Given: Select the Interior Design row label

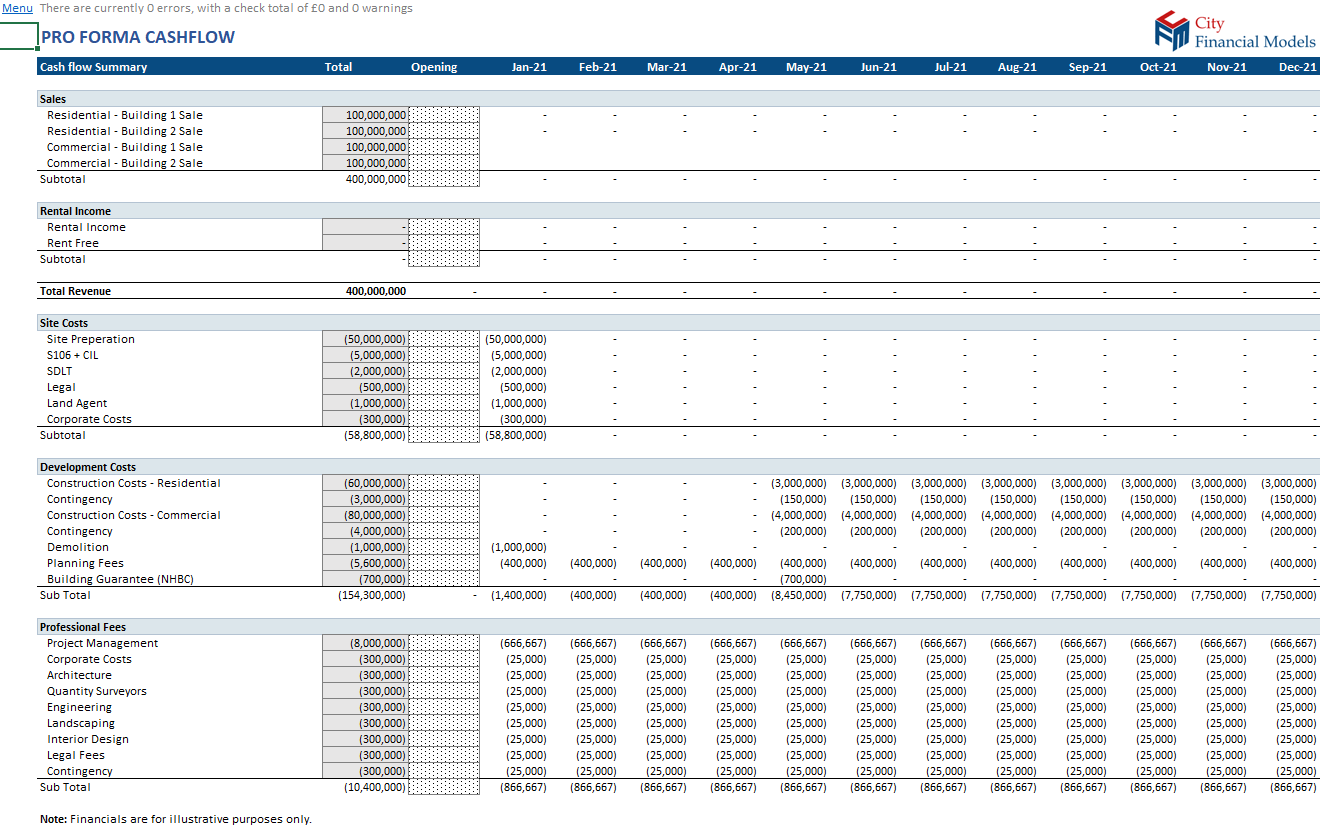Looking at the screenshot, I should (x=88, y=739).
